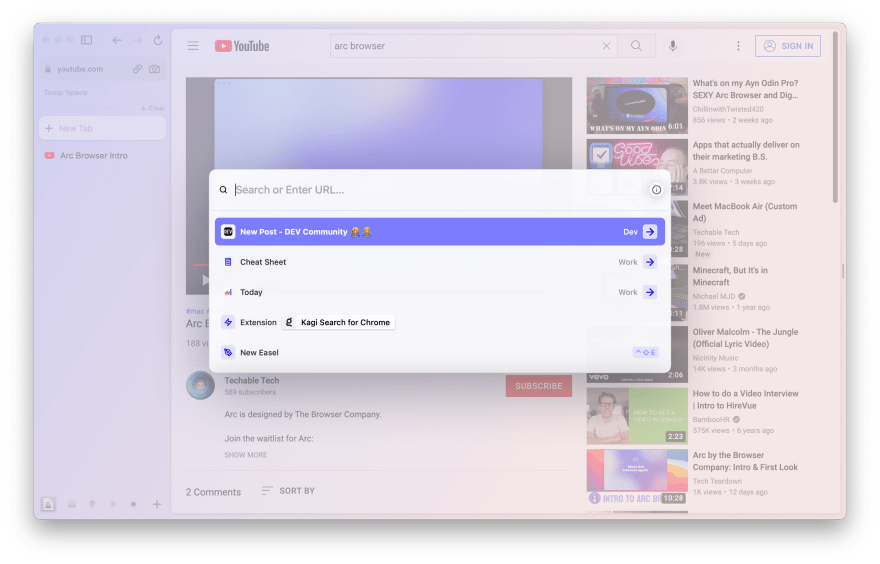Screen dimensions: 880x564
Task: Open 'What's on my Ayn Odin Pro?' title
Action: (x=745, y=89)
